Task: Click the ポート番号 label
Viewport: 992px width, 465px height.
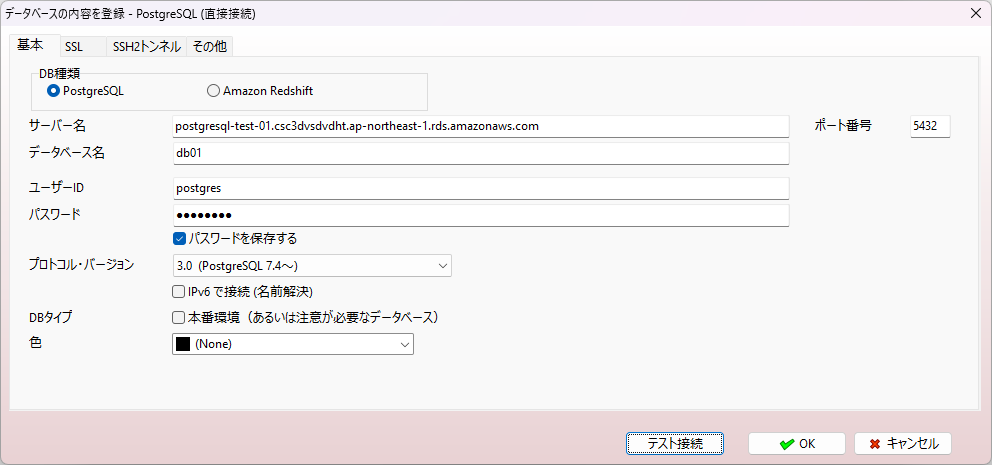Action: [x=843, y=126]
